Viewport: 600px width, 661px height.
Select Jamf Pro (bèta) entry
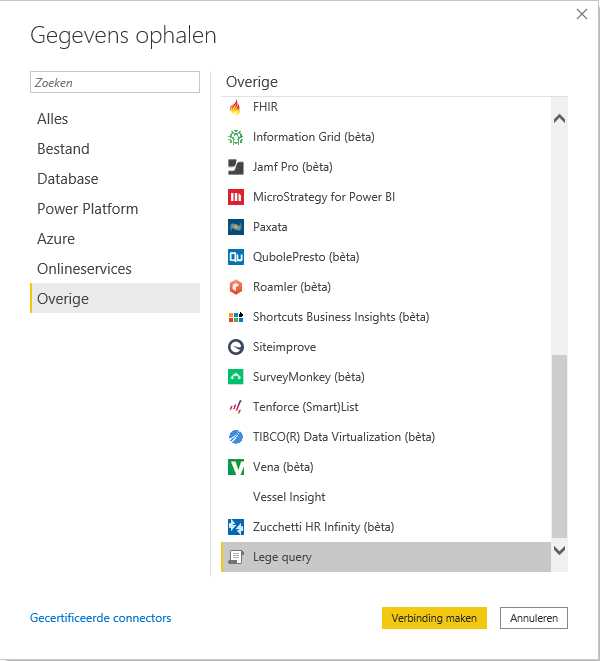[386, 167]
